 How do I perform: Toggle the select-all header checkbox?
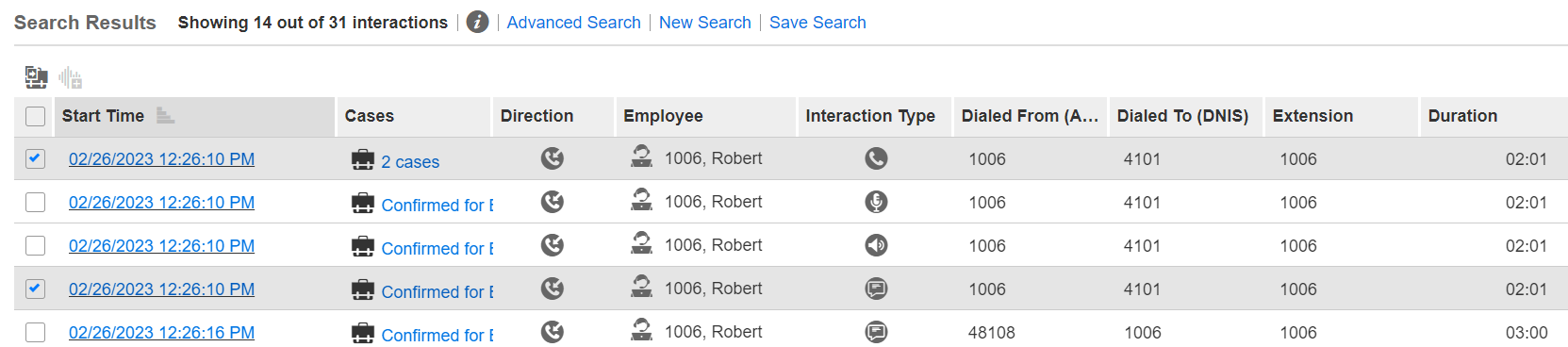pos(35,116)
